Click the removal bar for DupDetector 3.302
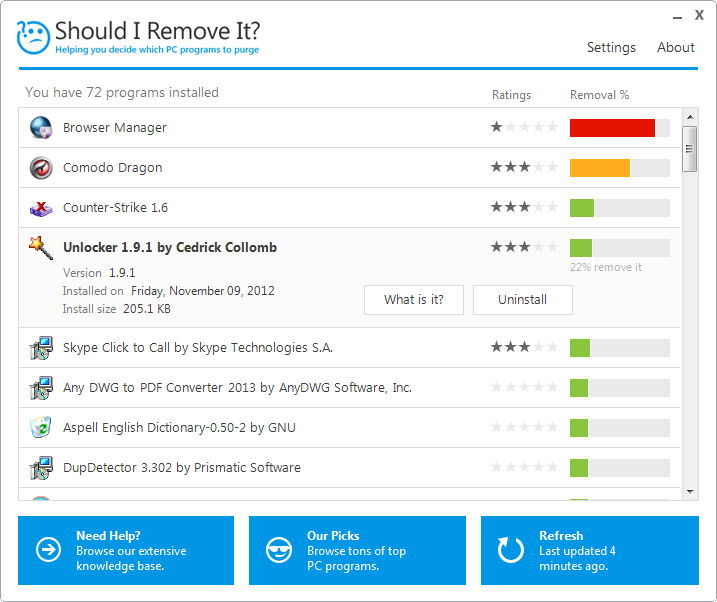 pyautogui.click(x=620, y=468)
